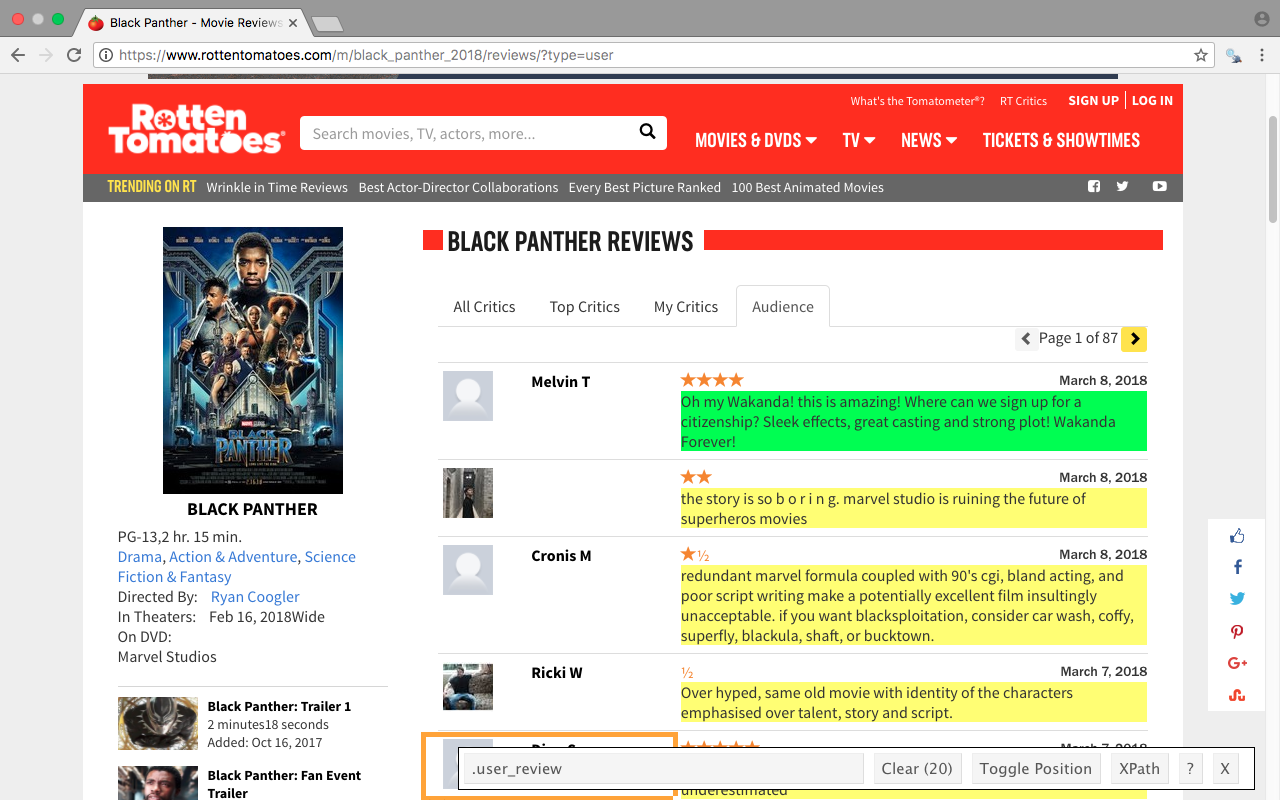This screenshot has height=800, width=1280.
Task: Click the .user_review selector field
Action: [x=663, y=769]
